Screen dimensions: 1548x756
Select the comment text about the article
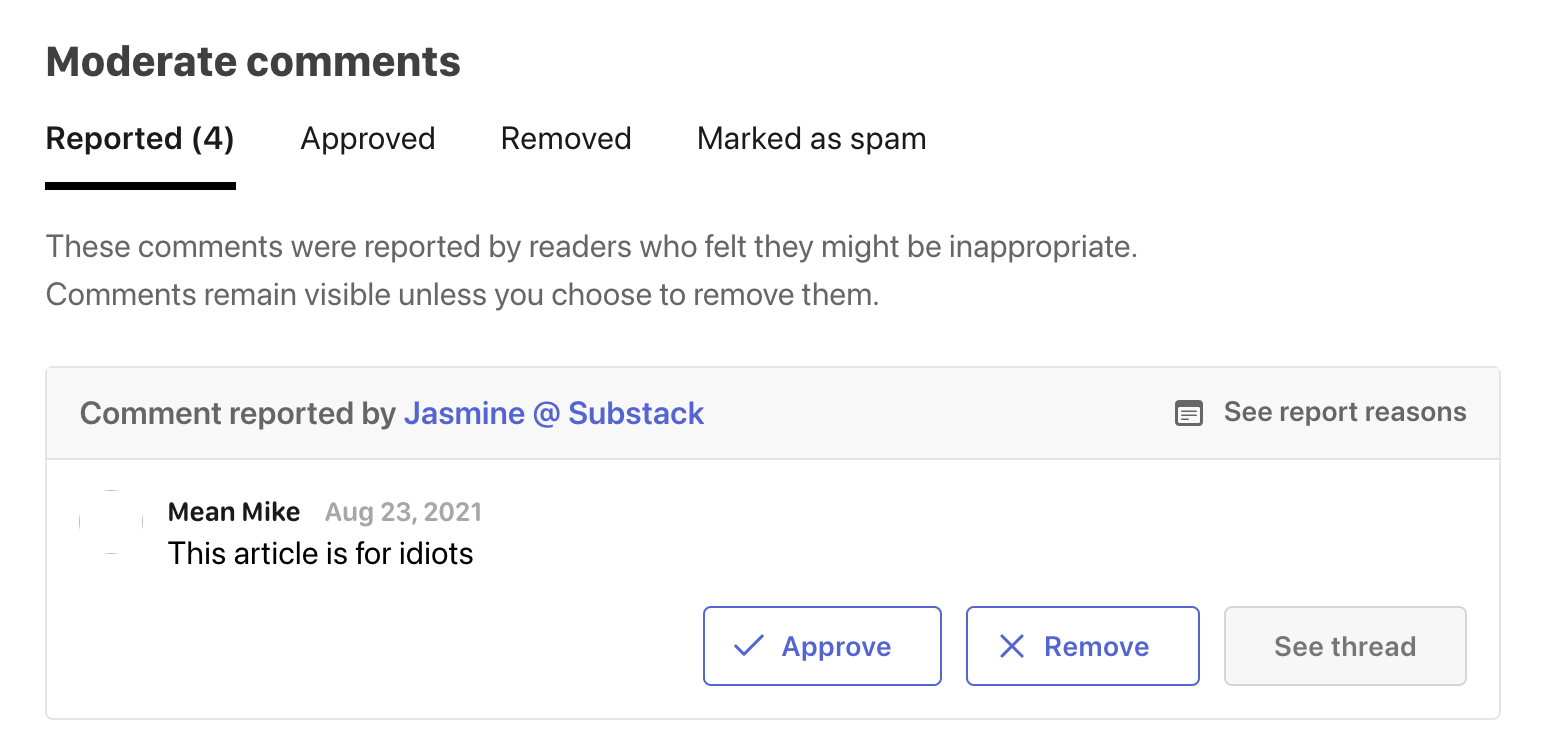[x=321, y=552]
